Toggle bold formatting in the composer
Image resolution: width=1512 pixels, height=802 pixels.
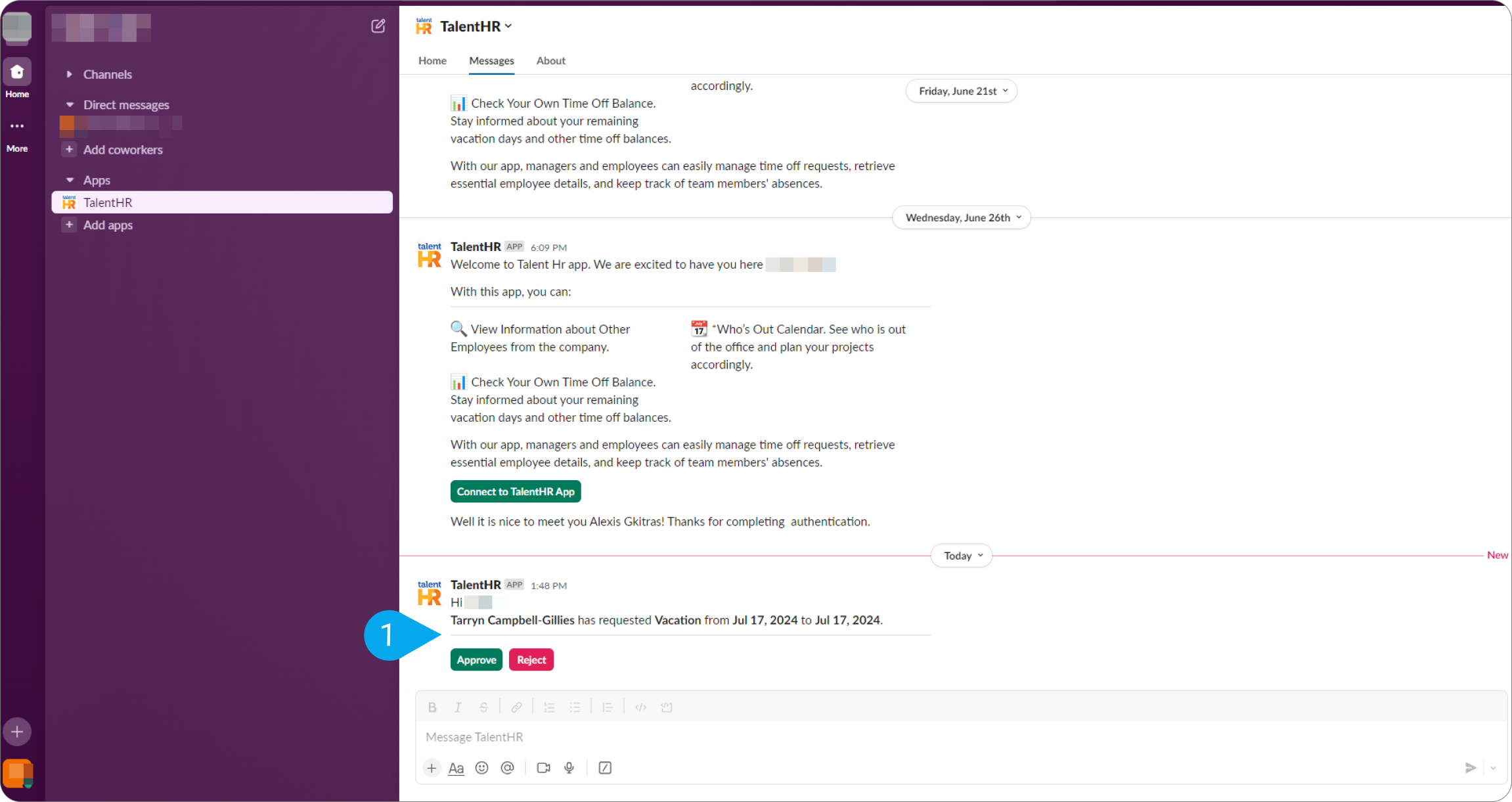tap(432, 707)
